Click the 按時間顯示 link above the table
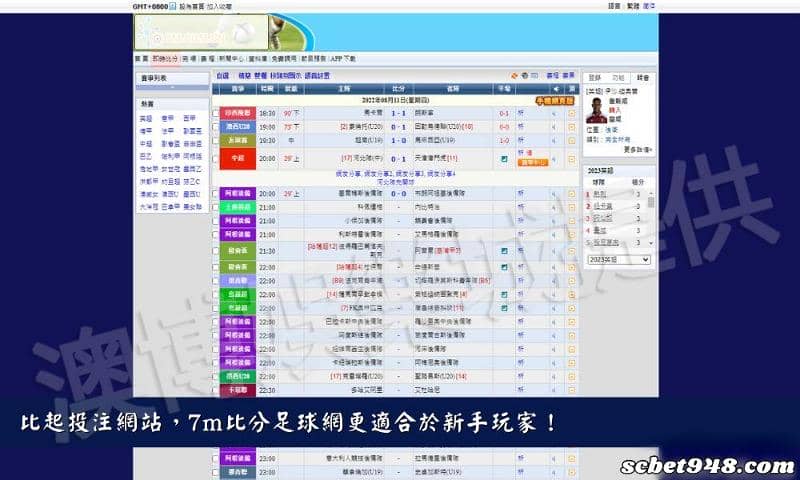 click(x=285, y=75)
